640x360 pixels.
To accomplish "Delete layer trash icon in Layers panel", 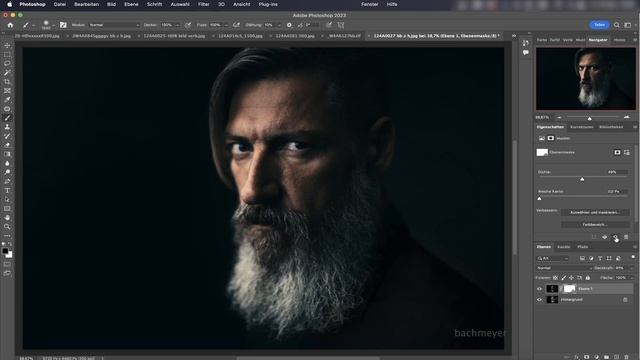I will 627,357.
